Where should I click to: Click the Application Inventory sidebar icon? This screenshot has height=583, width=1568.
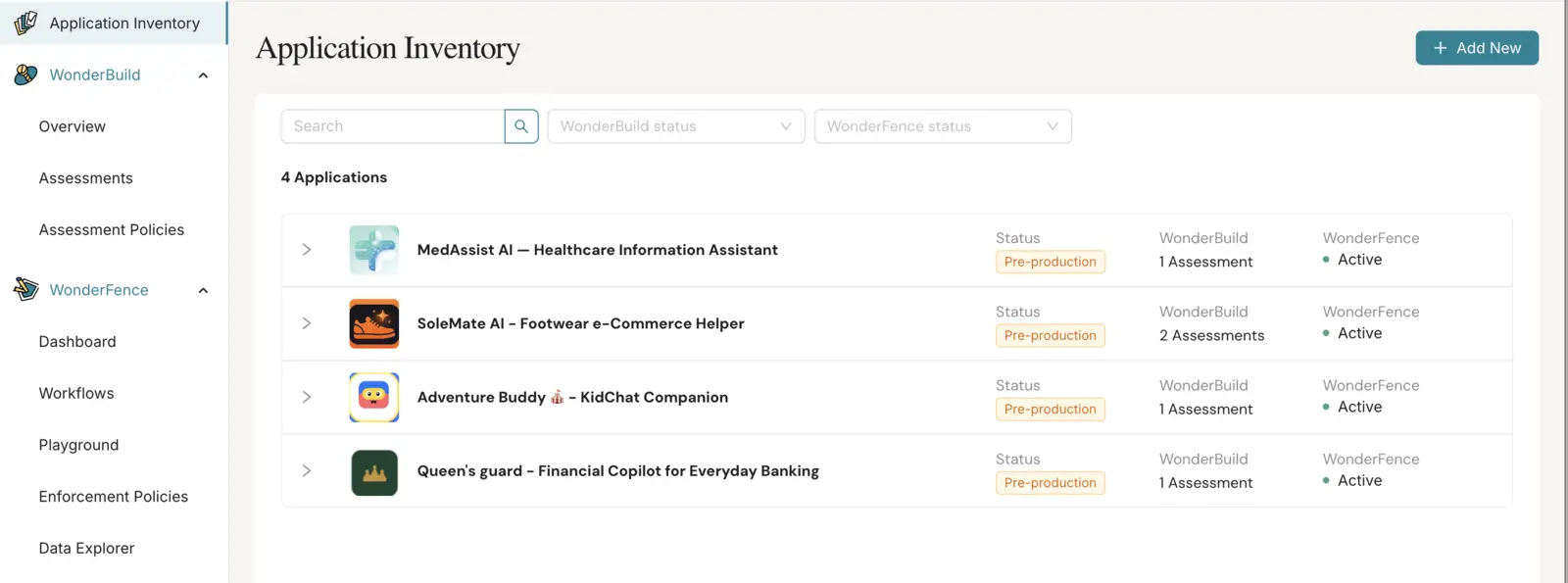(25, 23)
